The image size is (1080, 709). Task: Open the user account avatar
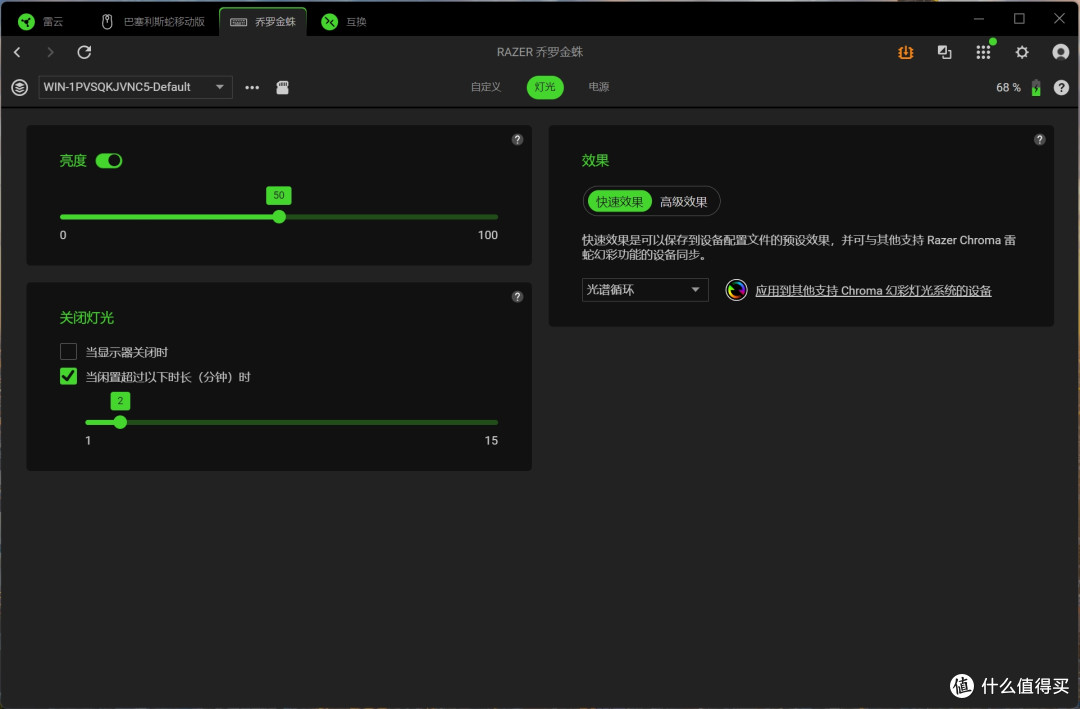point(1061,52)
